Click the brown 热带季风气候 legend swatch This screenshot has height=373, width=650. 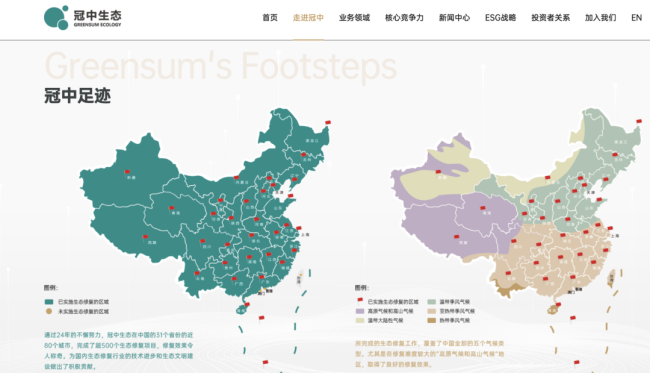point(432,320)
